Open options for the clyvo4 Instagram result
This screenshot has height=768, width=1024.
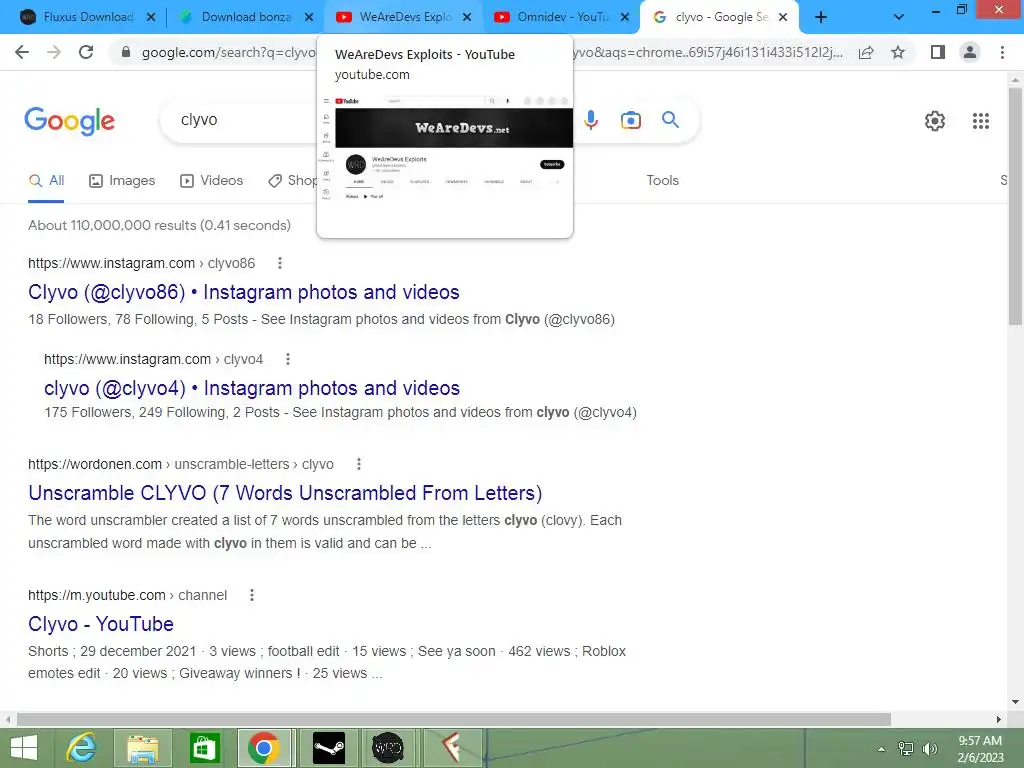click(x=288, y=359)
